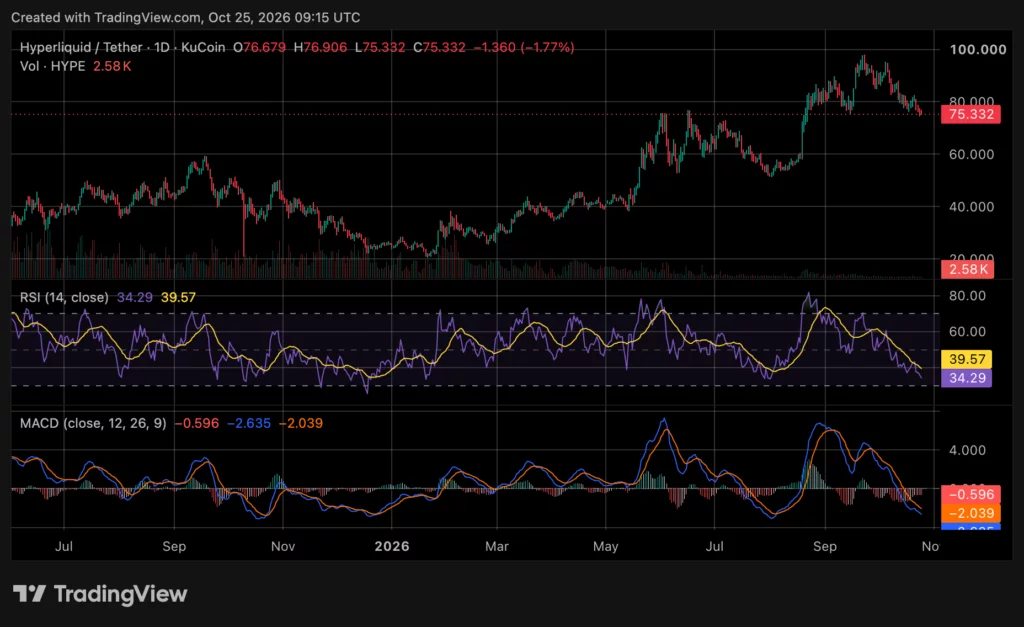Click the Vol · HYPE legend label
This screenshot has height=627, width=1024.
[x=52, y=66]
